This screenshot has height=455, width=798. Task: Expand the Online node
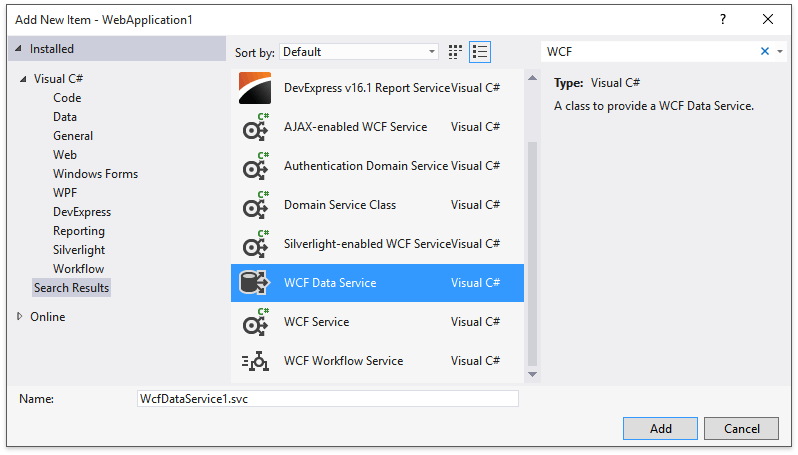click(21, 317)
